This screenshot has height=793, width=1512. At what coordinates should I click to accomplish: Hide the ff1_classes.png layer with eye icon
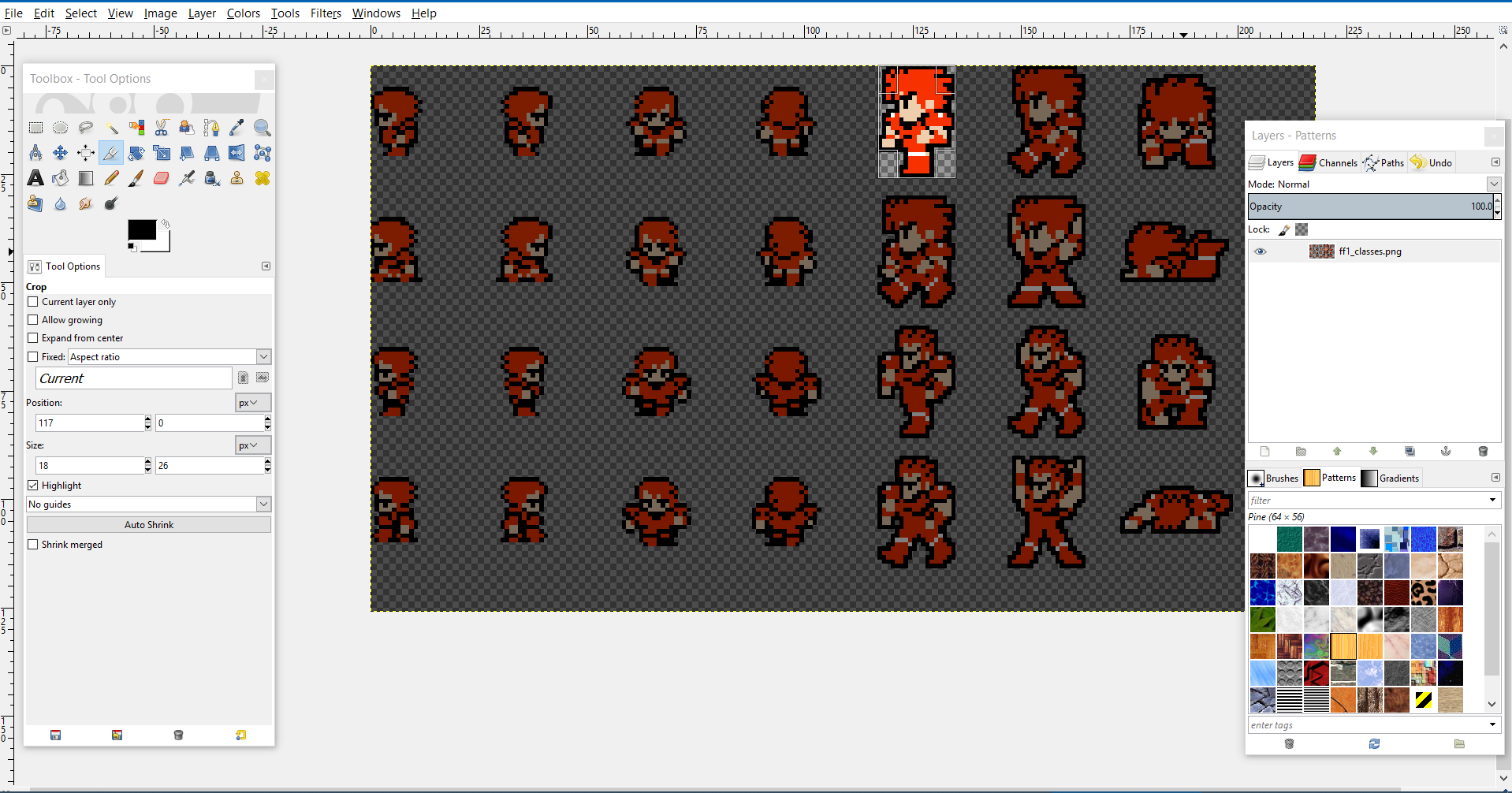[x=1260, y=251]
